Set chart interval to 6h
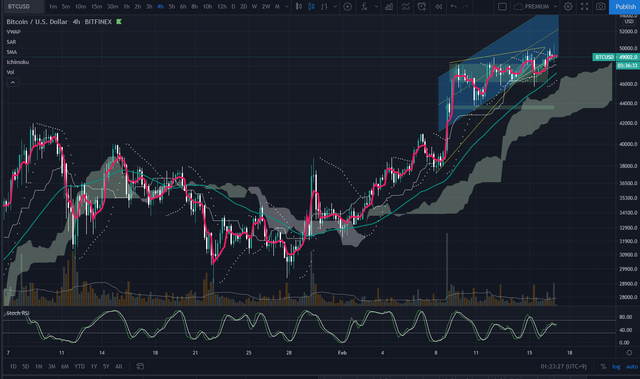640x379 pixels. coord(183,7)
